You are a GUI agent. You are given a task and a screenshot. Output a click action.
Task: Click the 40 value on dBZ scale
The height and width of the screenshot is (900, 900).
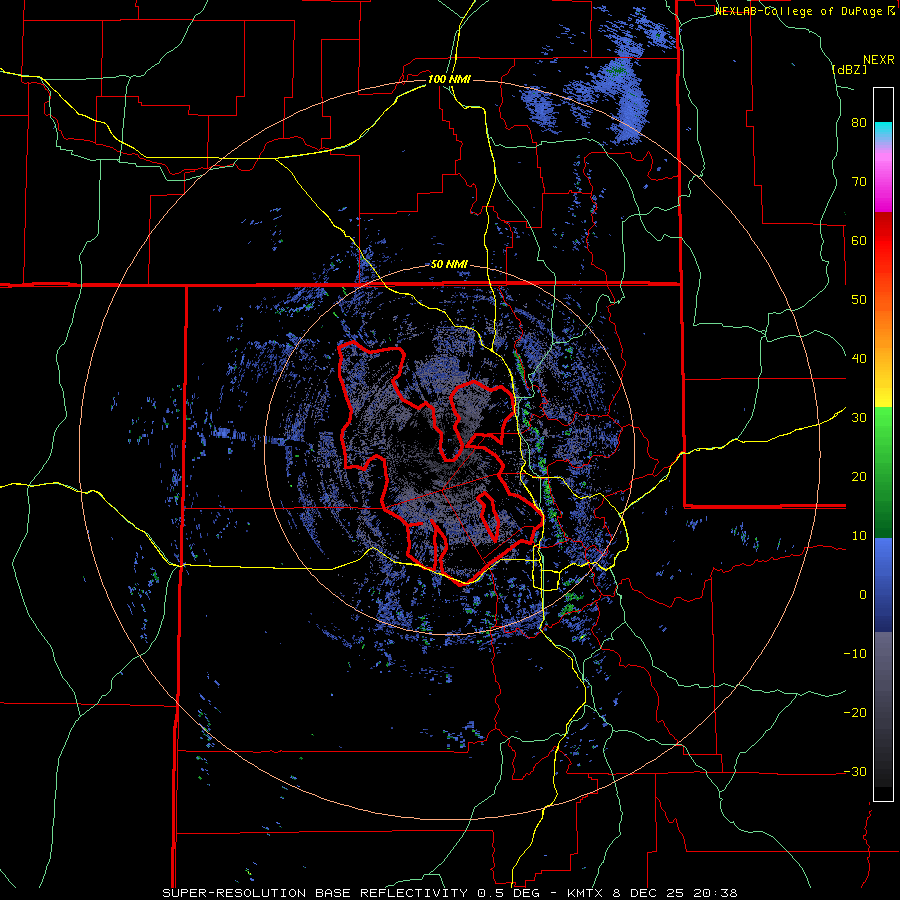point(859,359)
